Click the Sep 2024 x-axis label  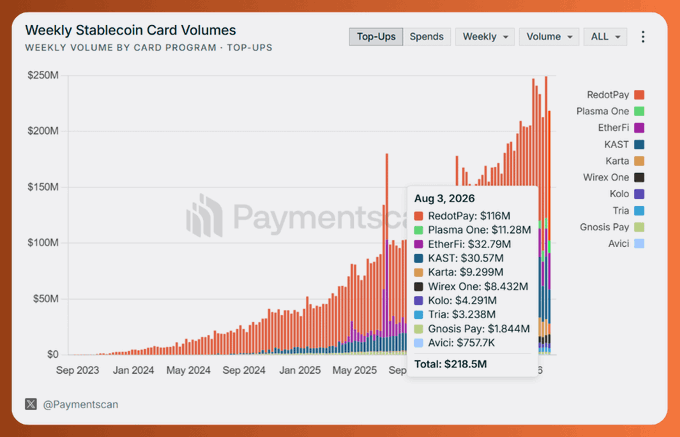click(244, 370)
